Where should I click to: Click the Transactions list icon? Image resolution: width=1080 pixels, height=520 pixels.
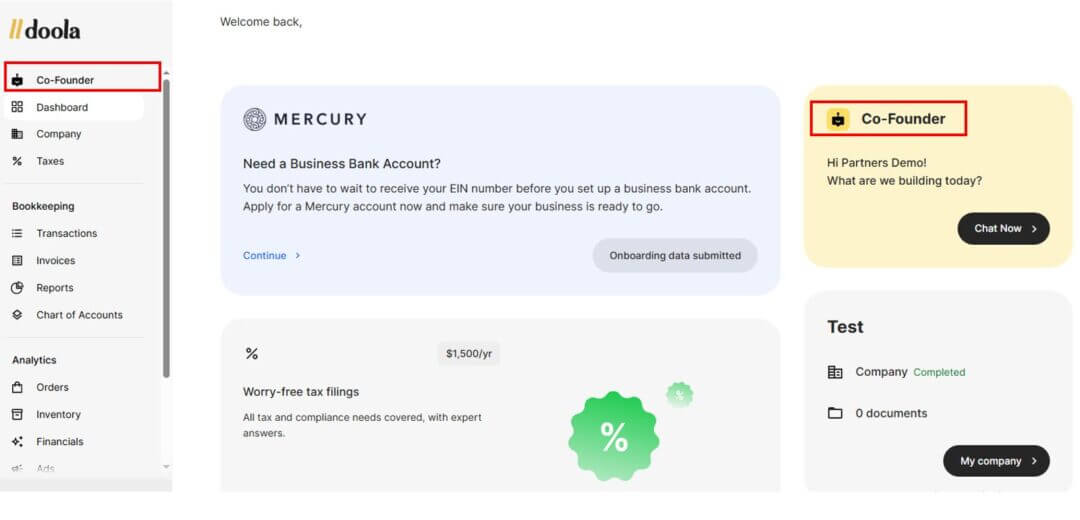point(17,233)
